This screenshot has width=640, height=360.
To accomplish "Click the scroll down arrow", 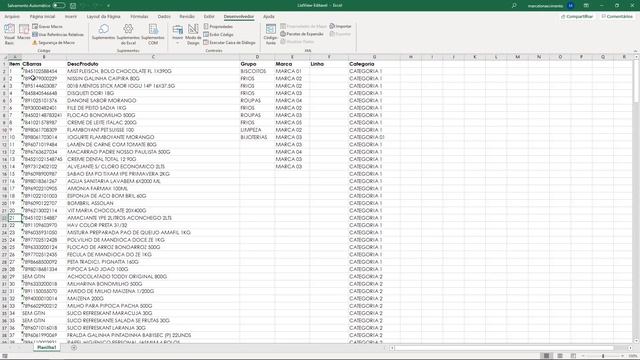I will click(636, 340).
